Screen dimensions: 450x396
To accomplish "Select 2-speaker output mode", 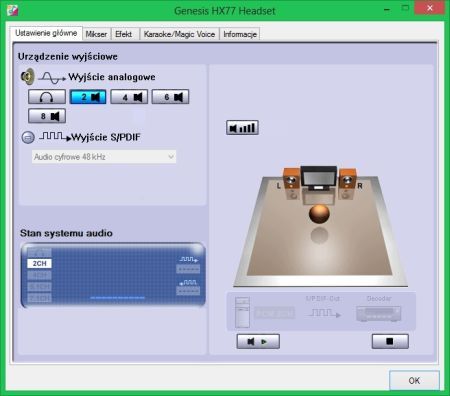I will pos(88,97).
